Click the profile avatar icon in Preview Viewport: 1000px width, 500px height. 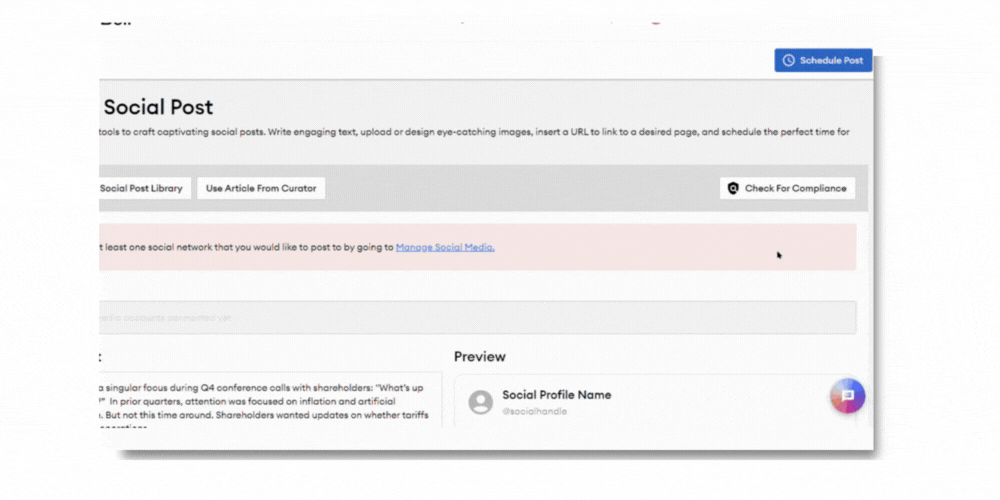coord(481,402)
